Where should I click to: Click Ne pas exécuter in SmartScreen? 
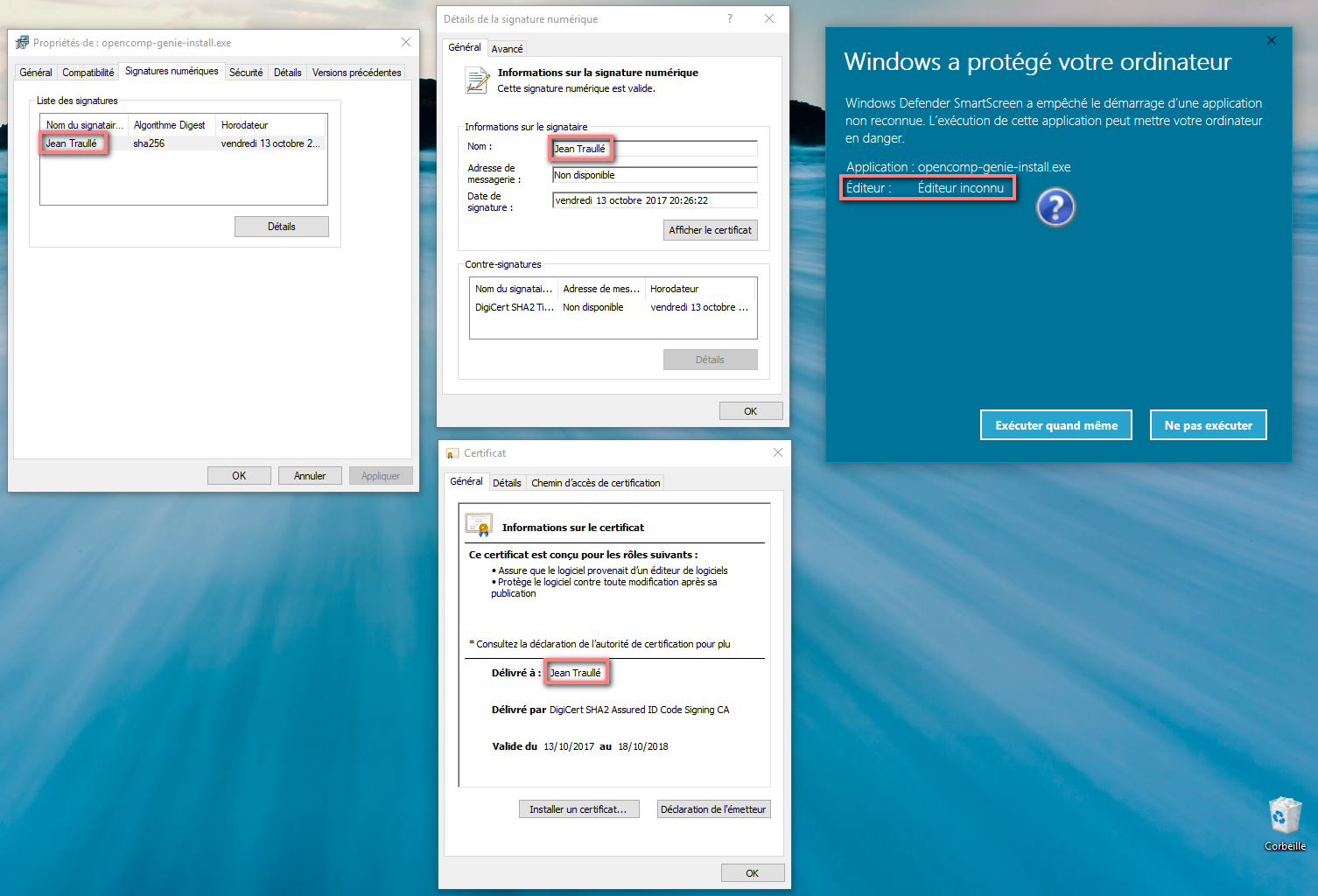[x=1208, y=424]
